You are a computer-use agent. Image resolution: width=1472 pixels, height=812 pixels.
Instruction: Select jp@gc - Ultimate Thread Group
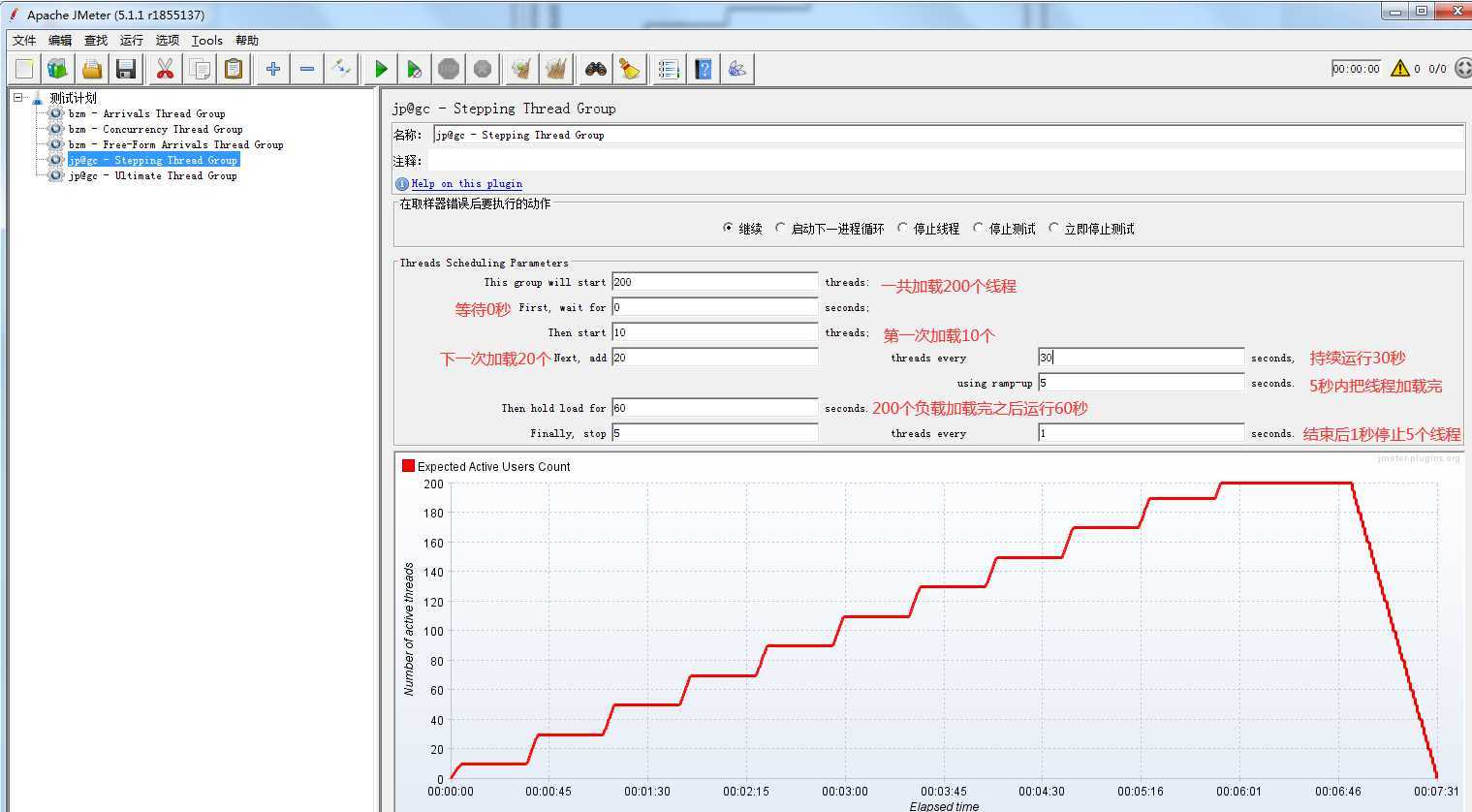(x=152, y=175)
